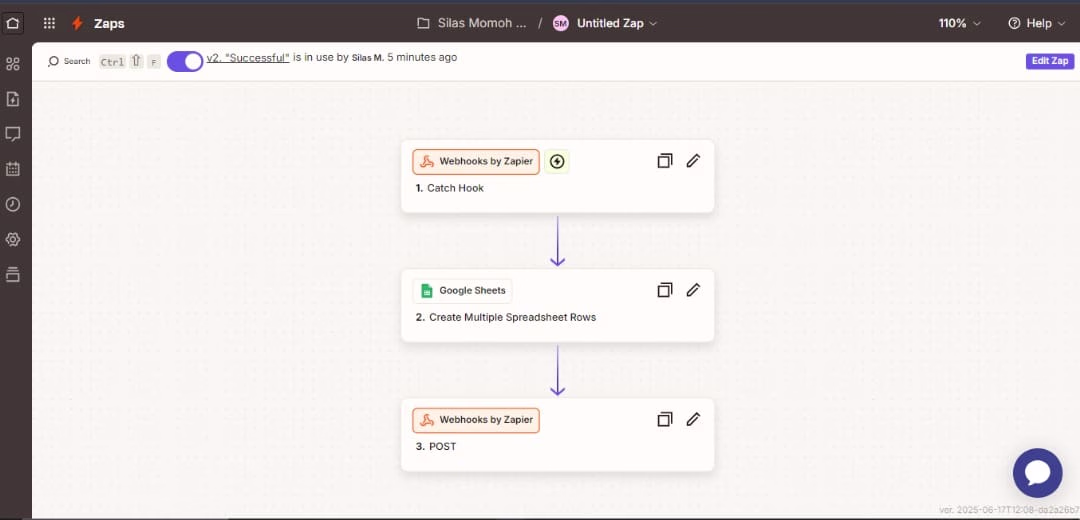Click the pencil icon on POST step

(693, 420)
